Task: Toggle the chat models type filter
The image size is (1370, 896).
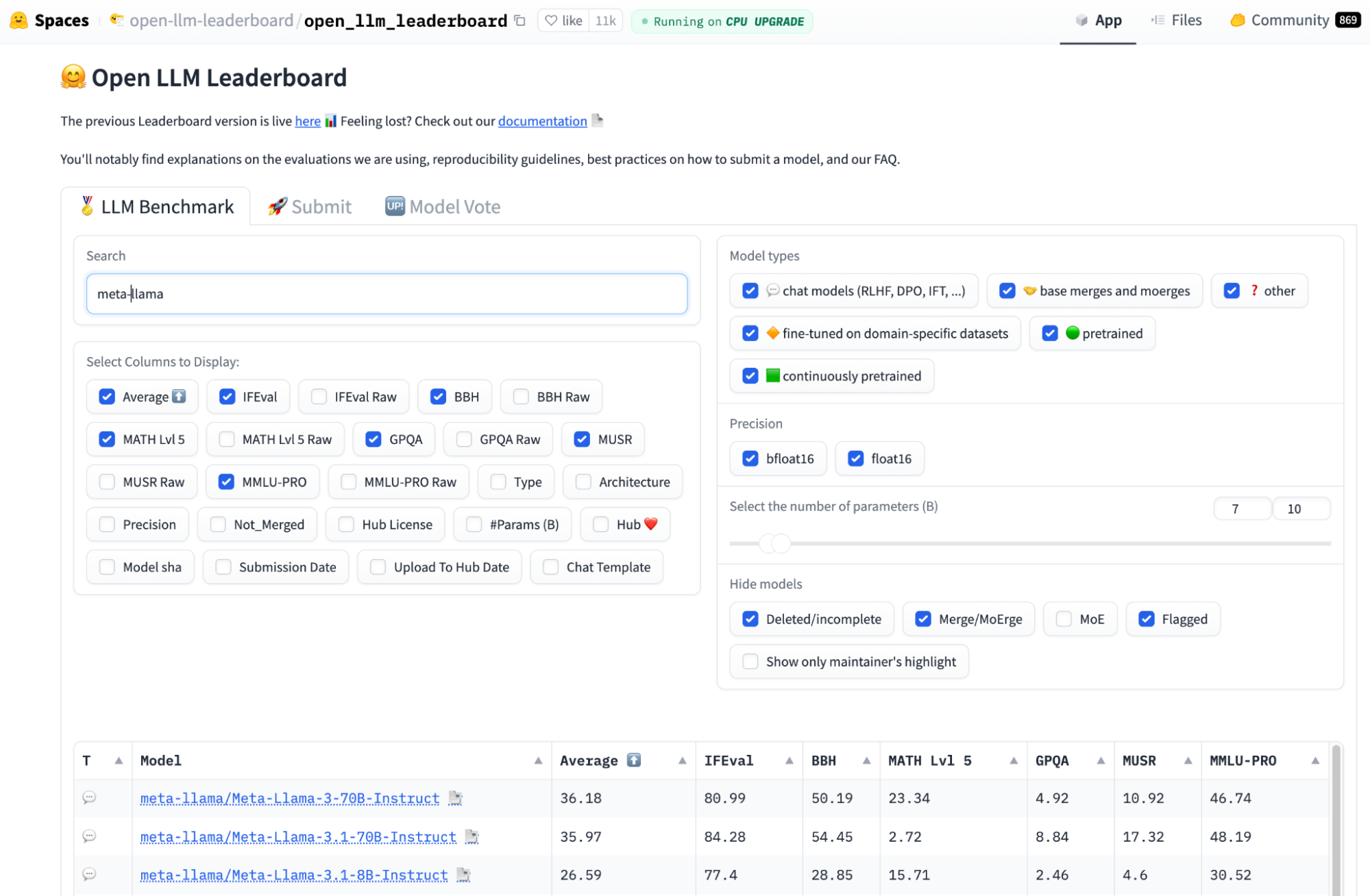Action: [750, 290]
